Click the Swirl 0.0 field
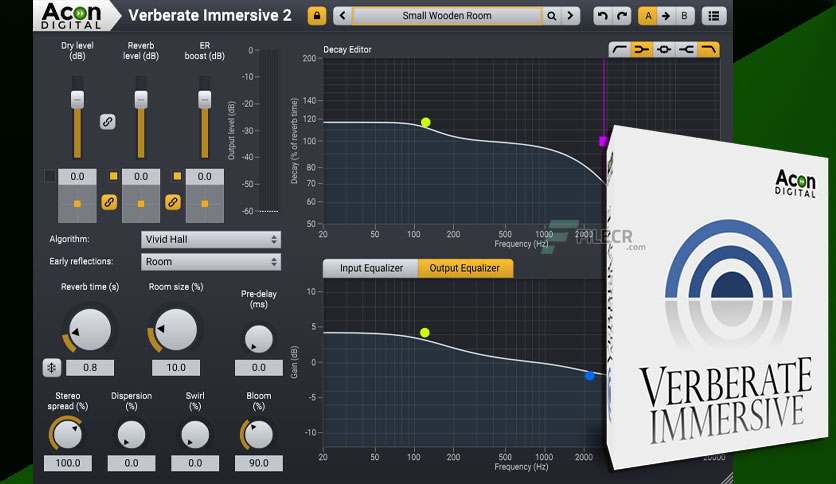This screenshot has height=484, width=836. point(195,463)
